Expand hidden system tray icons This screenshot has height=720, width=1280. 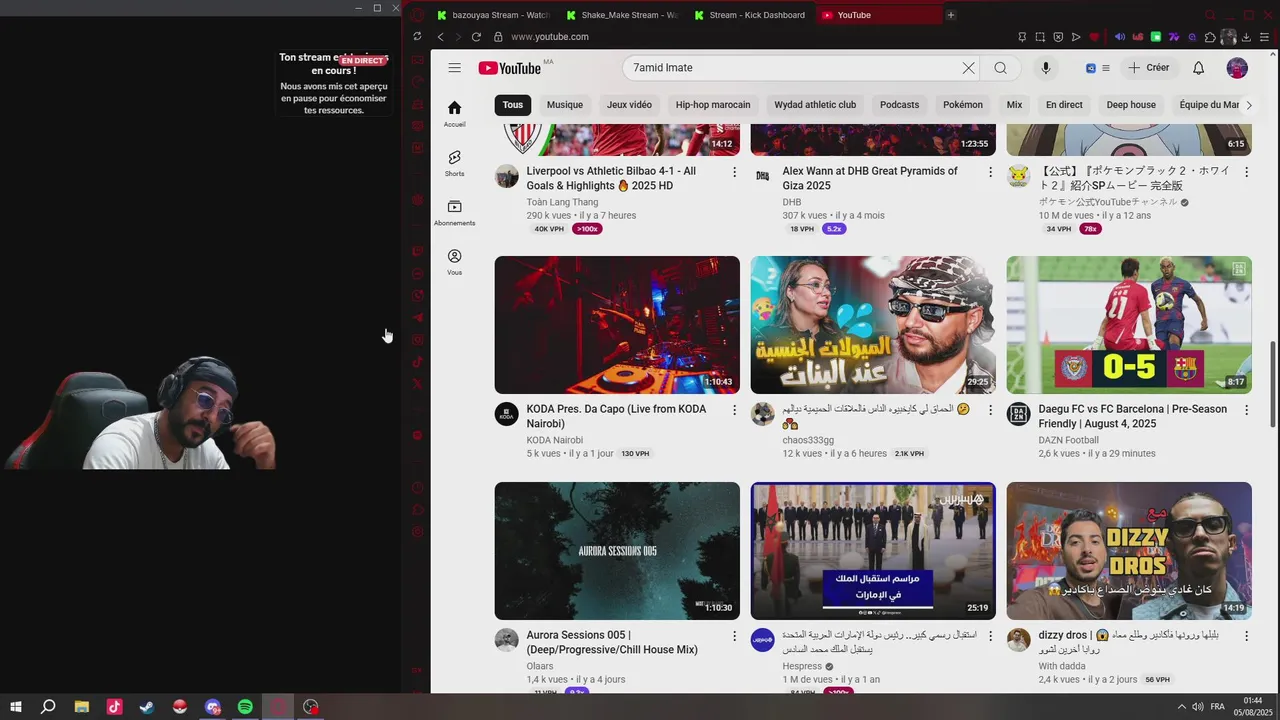coord(1181,707)
